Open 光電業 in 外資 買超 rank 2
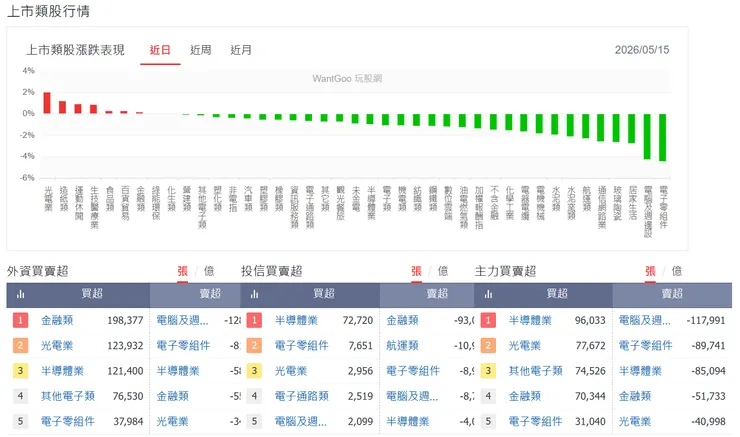Viewport: 740px width, 437px height. coord(57,346)
